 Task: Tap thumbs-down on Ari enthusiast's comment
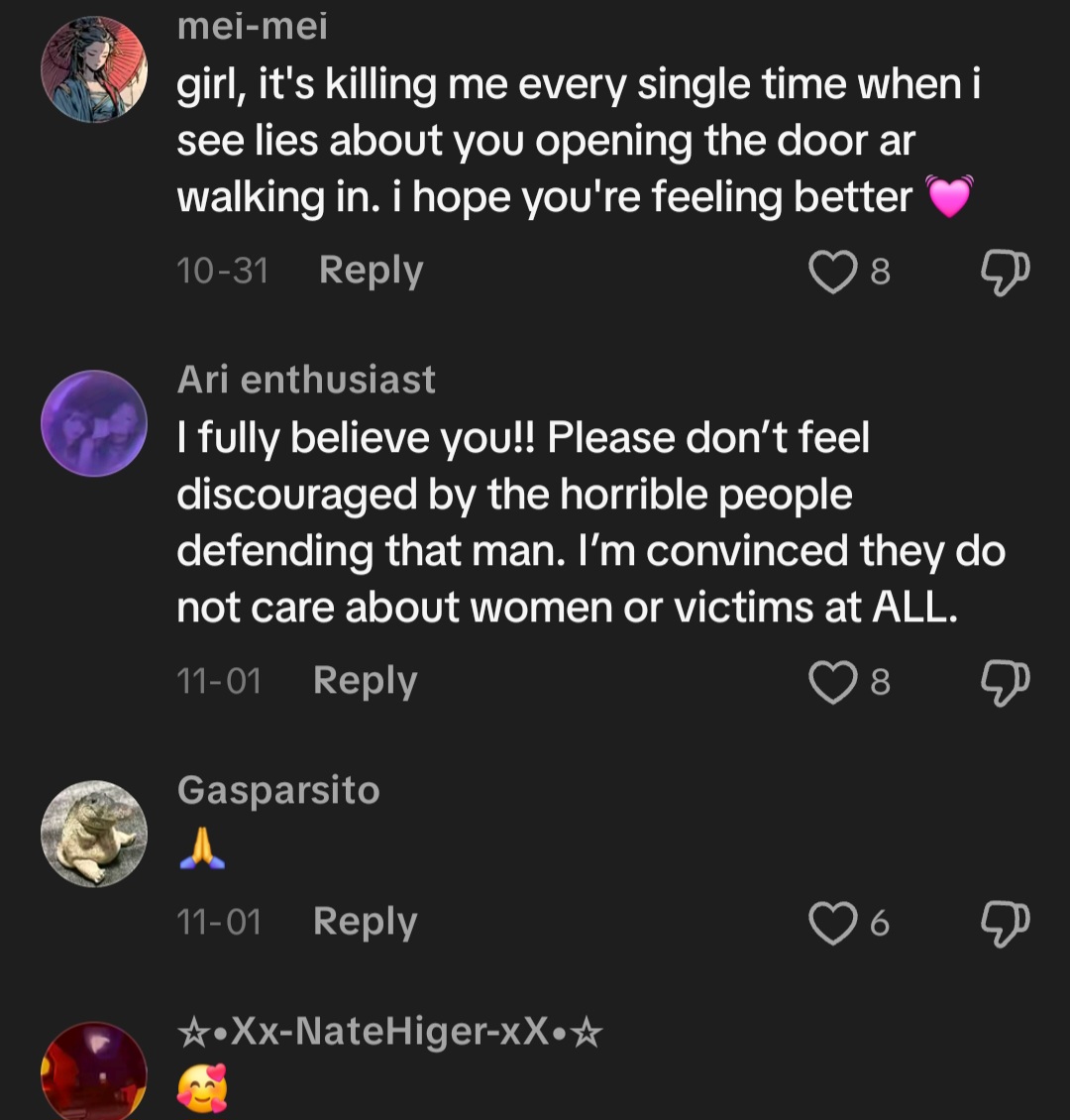1005,683
